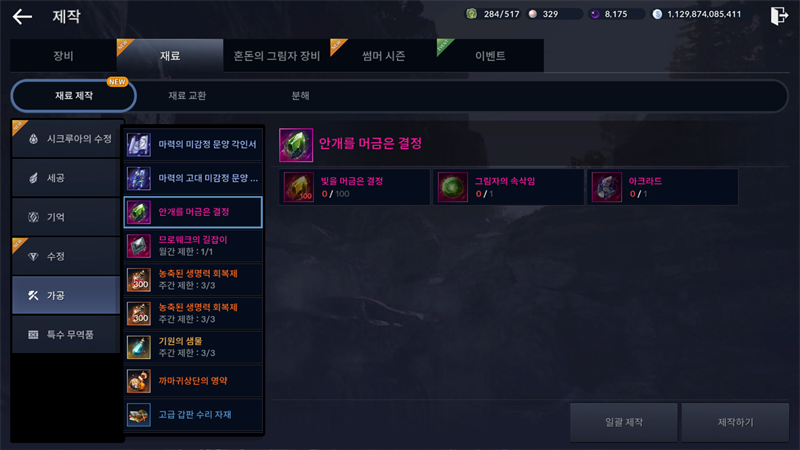Click the exit door icon
This screenshot has width=800, height=450.
(x=779, y=16)
